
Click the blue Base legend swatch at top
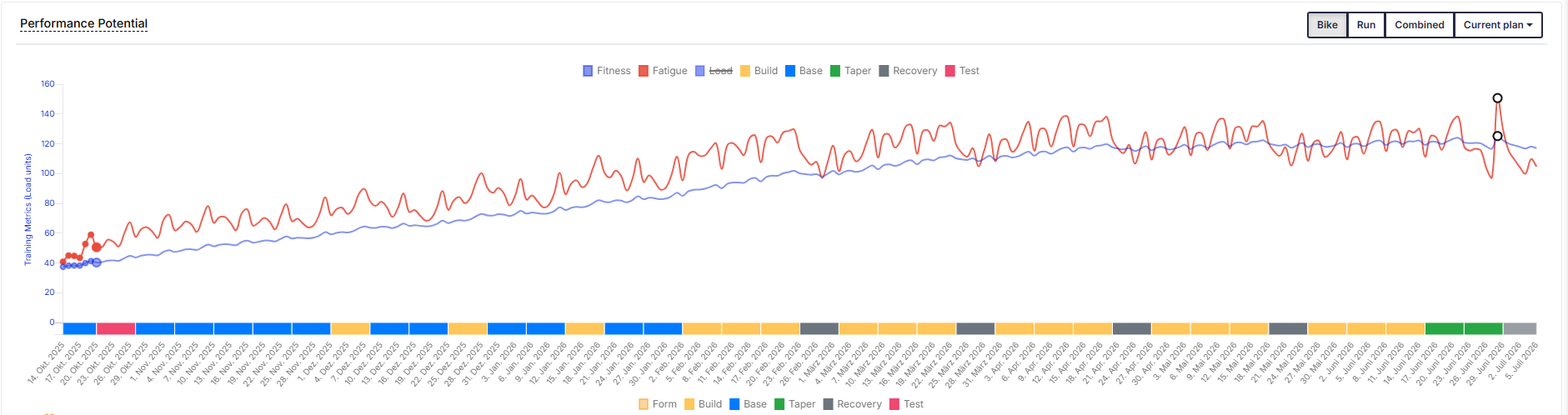pos(790,71)
